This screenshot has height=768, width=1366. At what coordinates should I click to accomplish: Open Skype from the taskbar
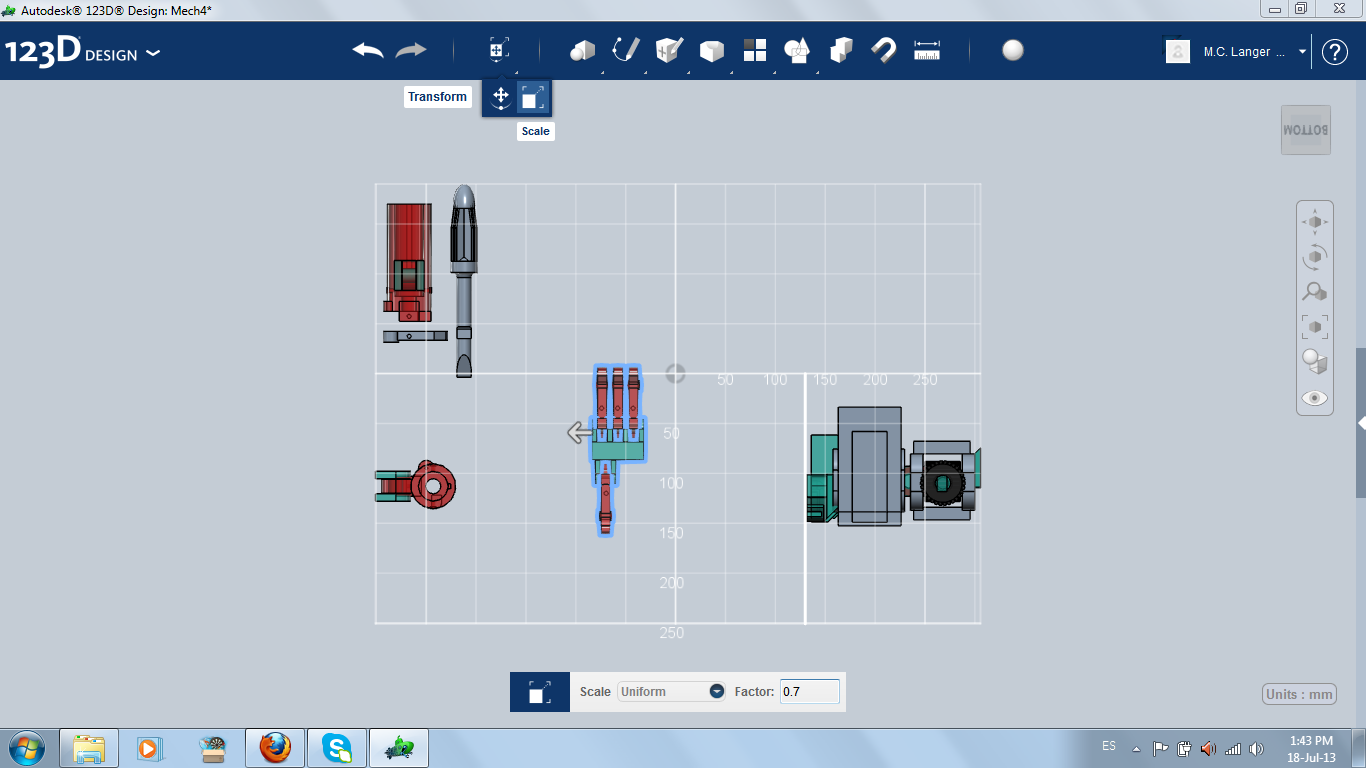337,748
